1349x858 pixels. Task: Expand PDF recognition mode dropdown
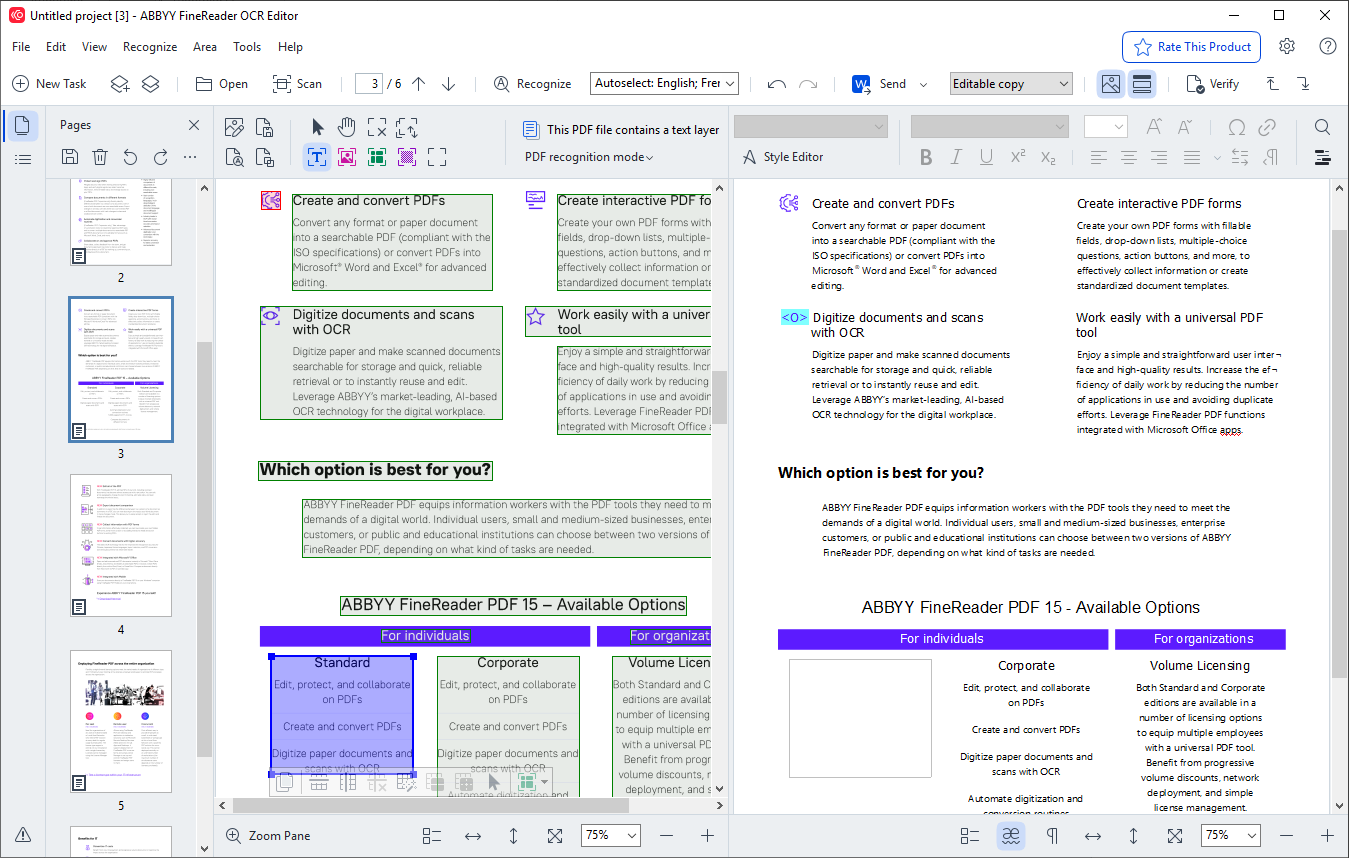point(589,157)
